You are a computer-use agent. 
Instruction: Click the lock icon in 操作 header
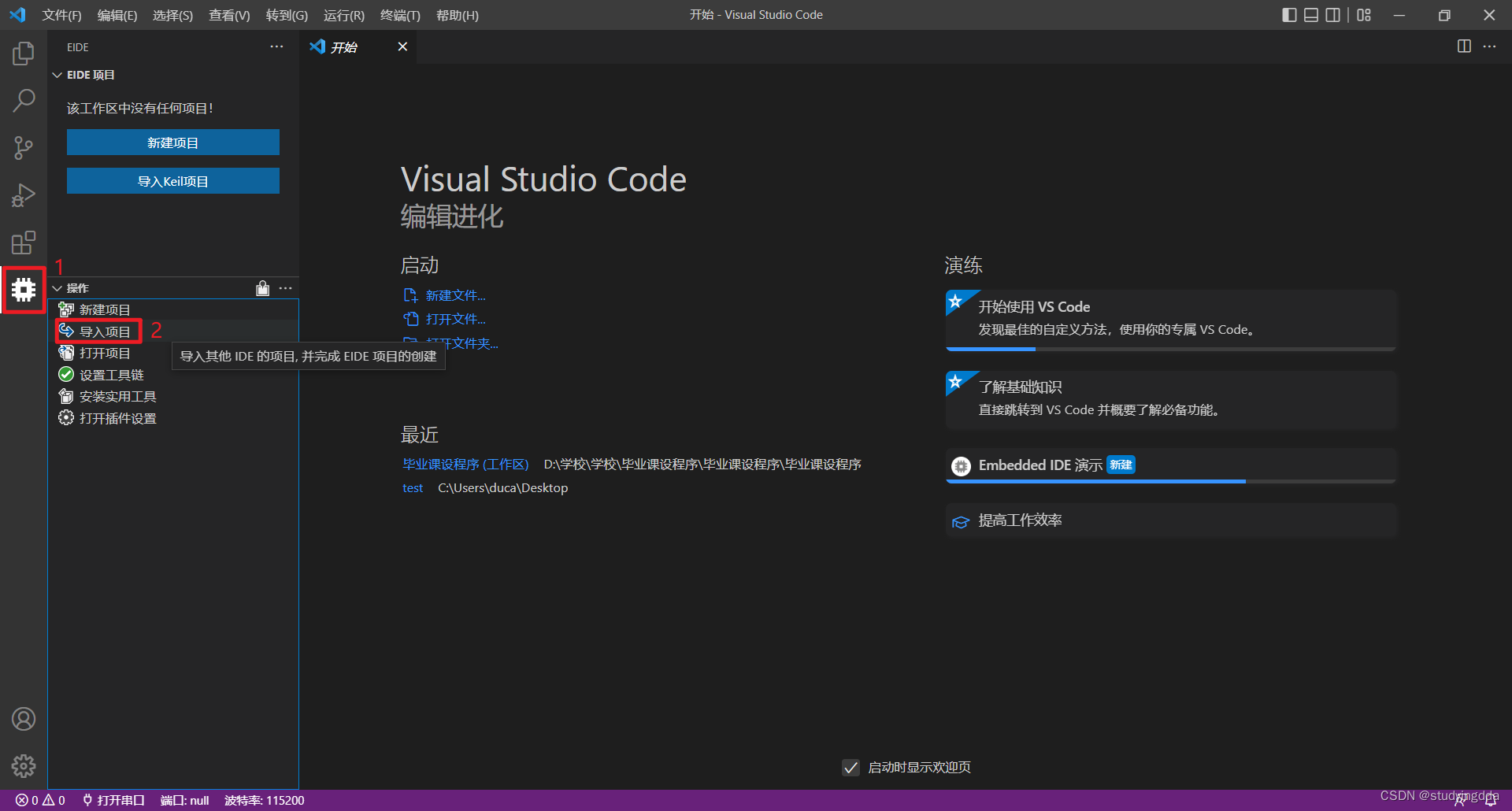(x=263, y=288)
